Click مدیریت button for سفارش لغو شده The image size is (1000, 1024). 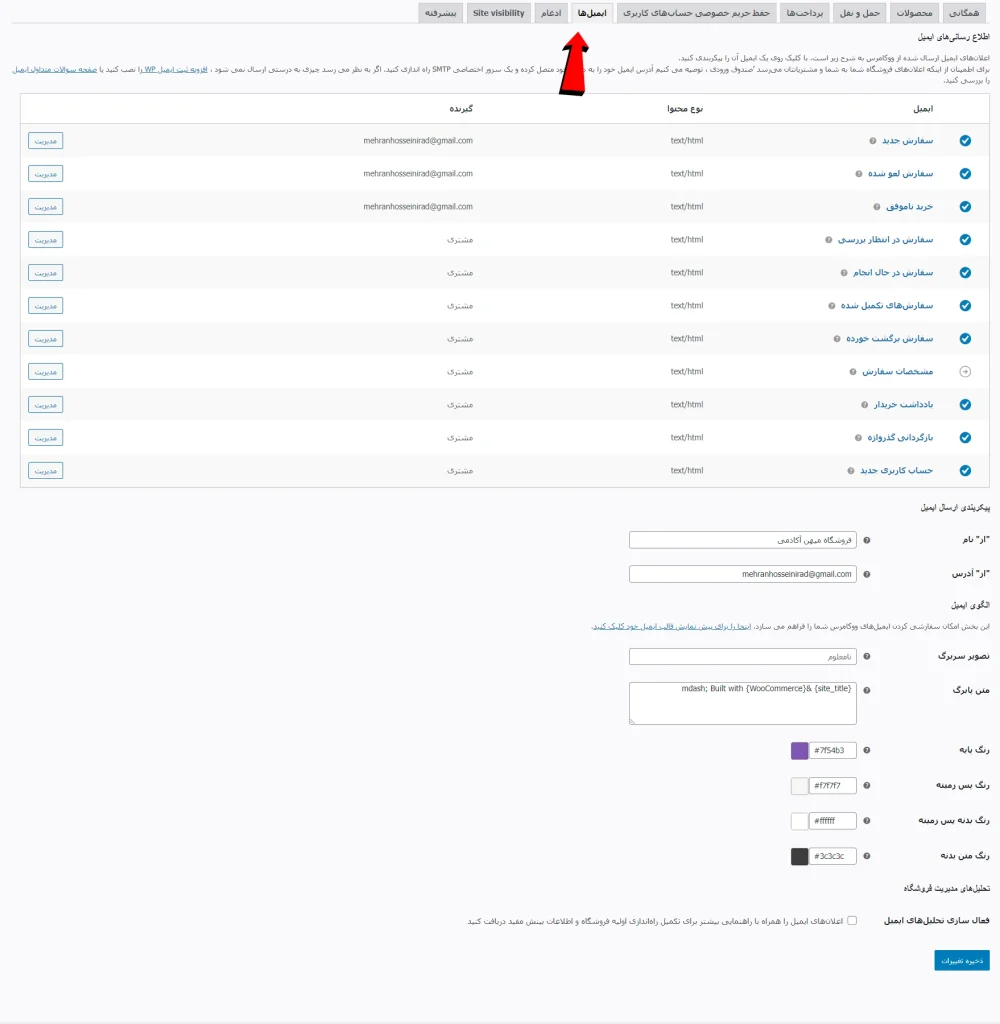(x=45, y=173)
